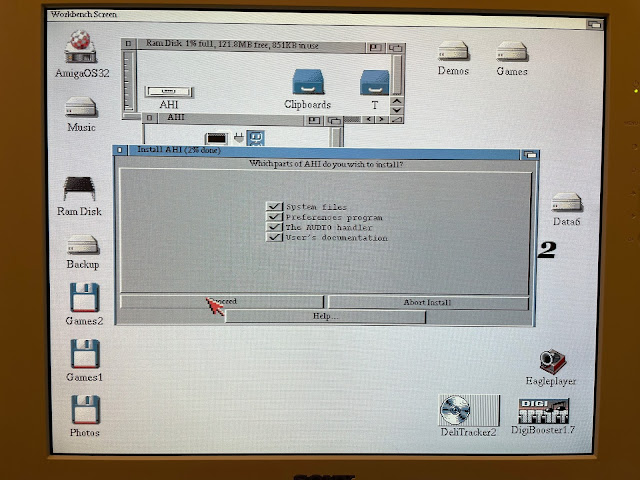Select the DeliTracker2 icon
The image size is (640, 480).
click(x=469, y=411)
